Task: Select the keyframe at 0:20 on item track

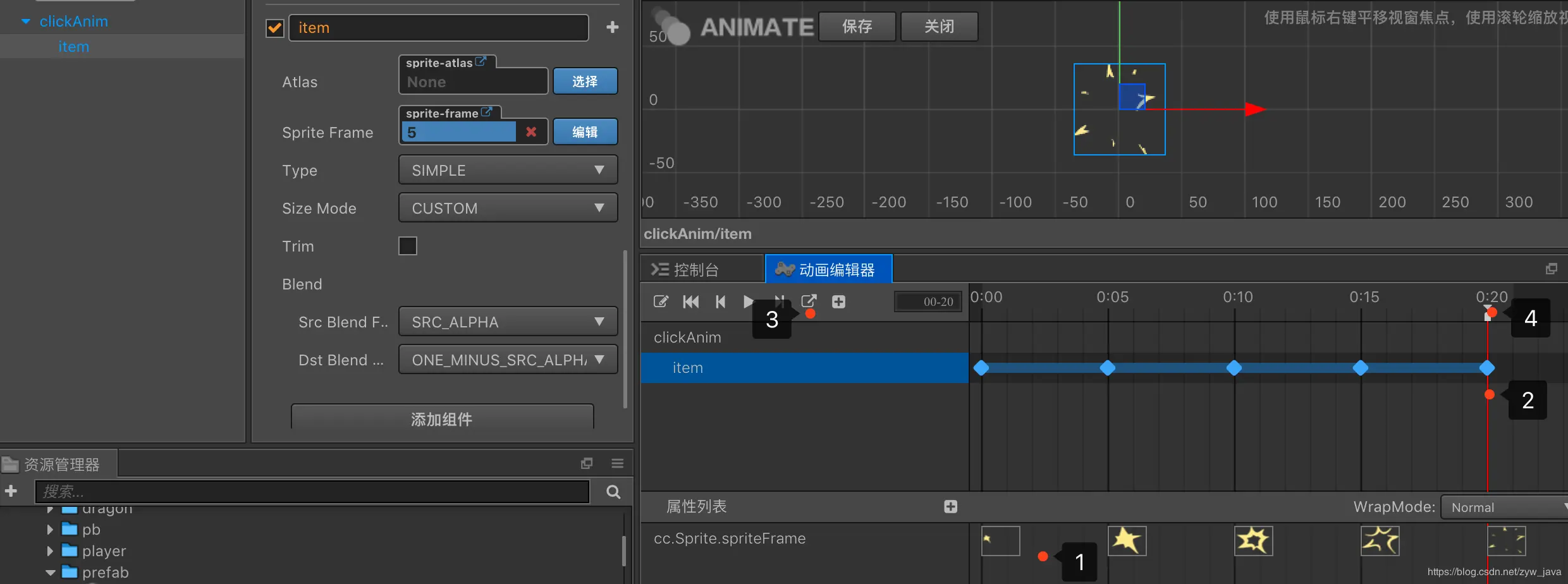Action: click(1487, 368)
